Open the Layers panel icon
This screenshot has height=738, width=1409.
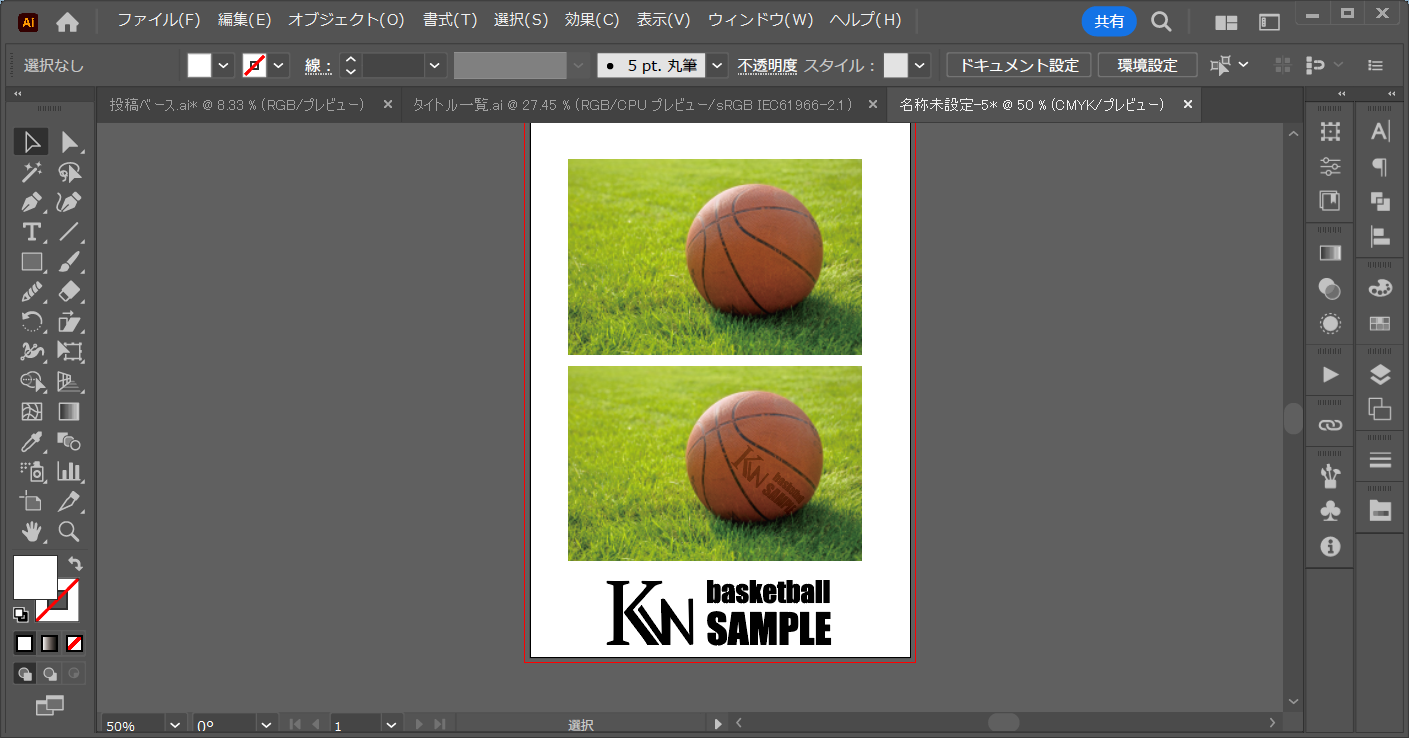[x=1380, y=375]
